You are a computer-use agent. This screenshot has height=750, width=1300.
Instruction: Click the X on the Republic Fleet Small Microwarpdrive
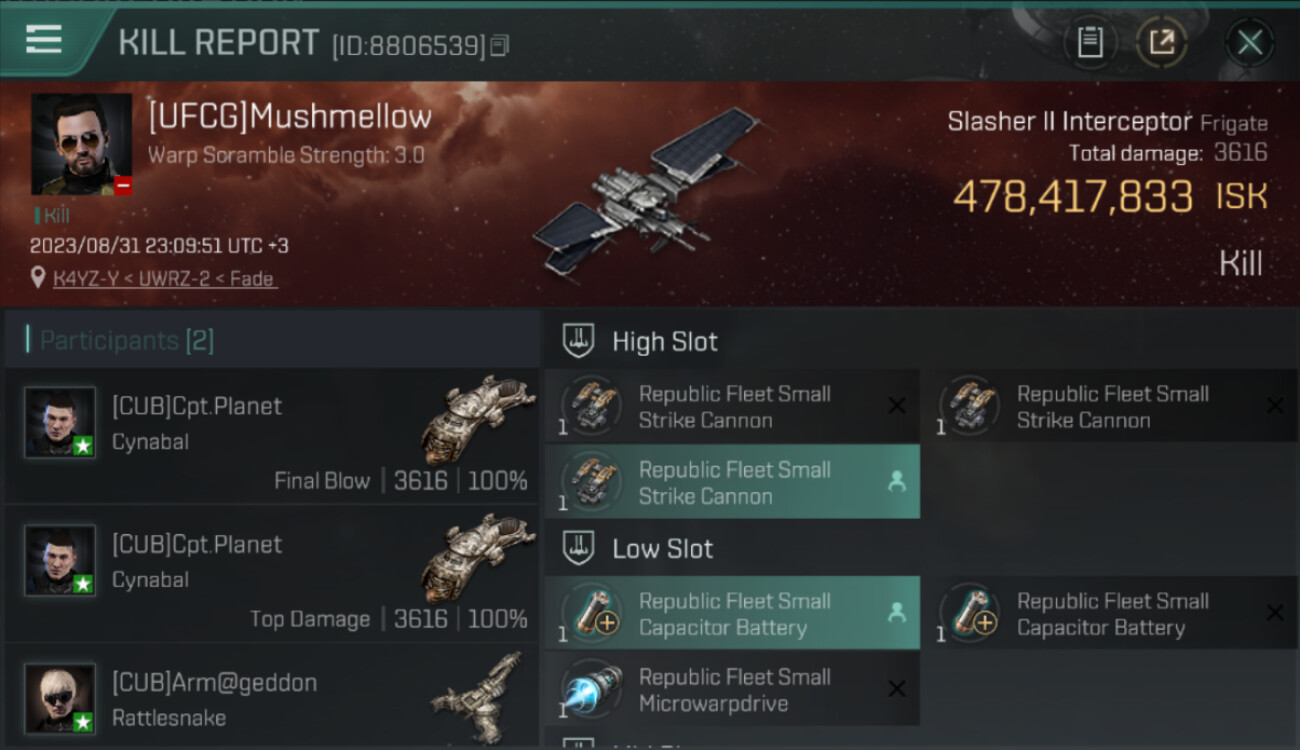[897, 689]
